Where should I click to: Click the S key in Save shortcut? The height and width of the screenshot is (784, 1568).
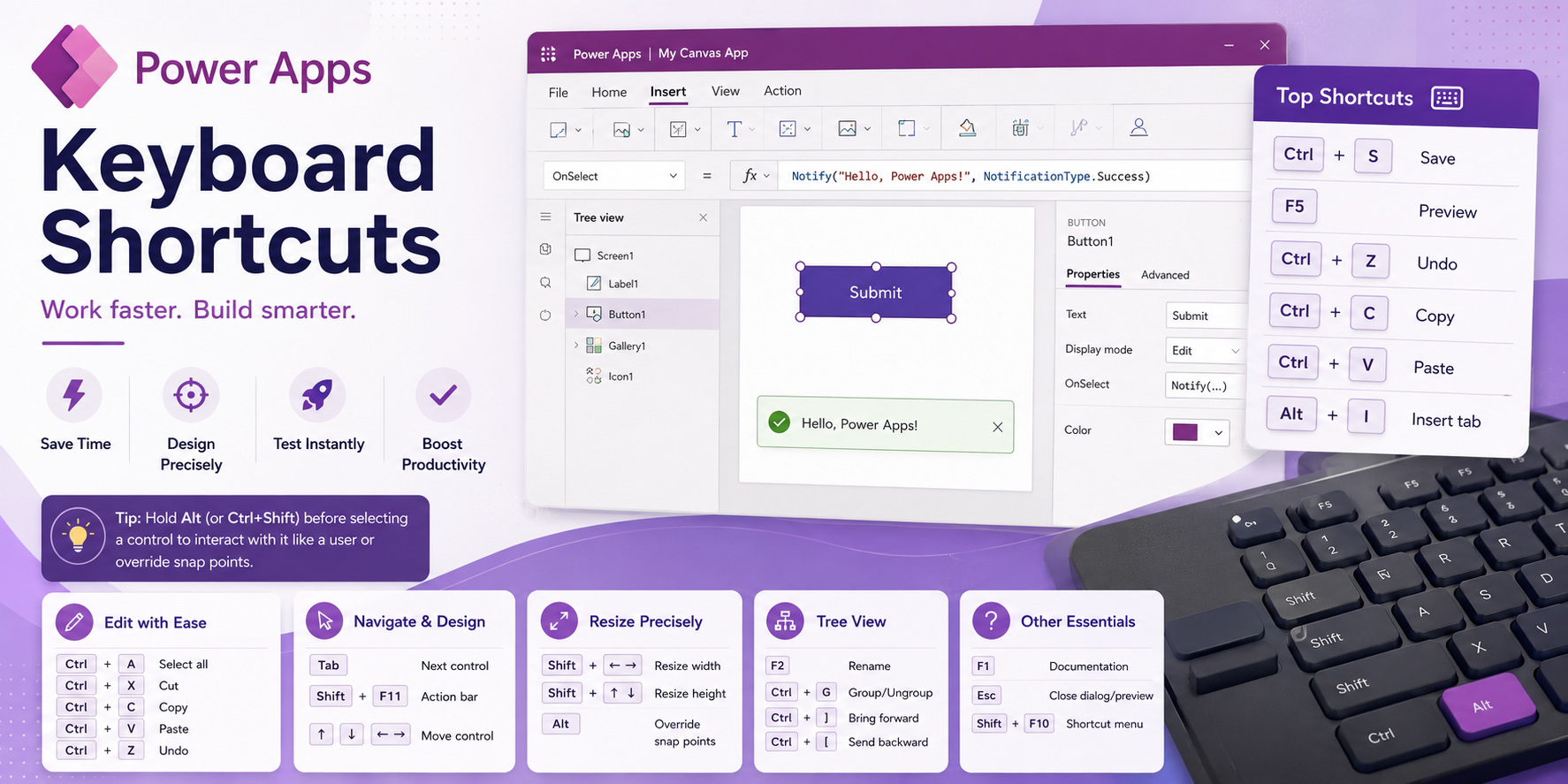coord(1373,156)
